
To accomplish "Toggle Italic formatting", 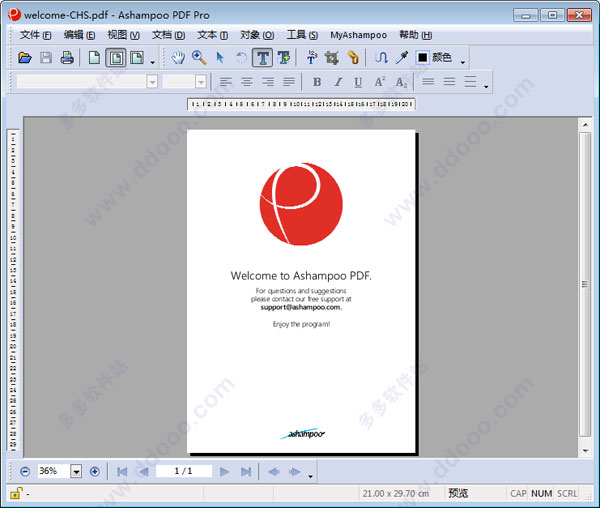I will point(338,82).
